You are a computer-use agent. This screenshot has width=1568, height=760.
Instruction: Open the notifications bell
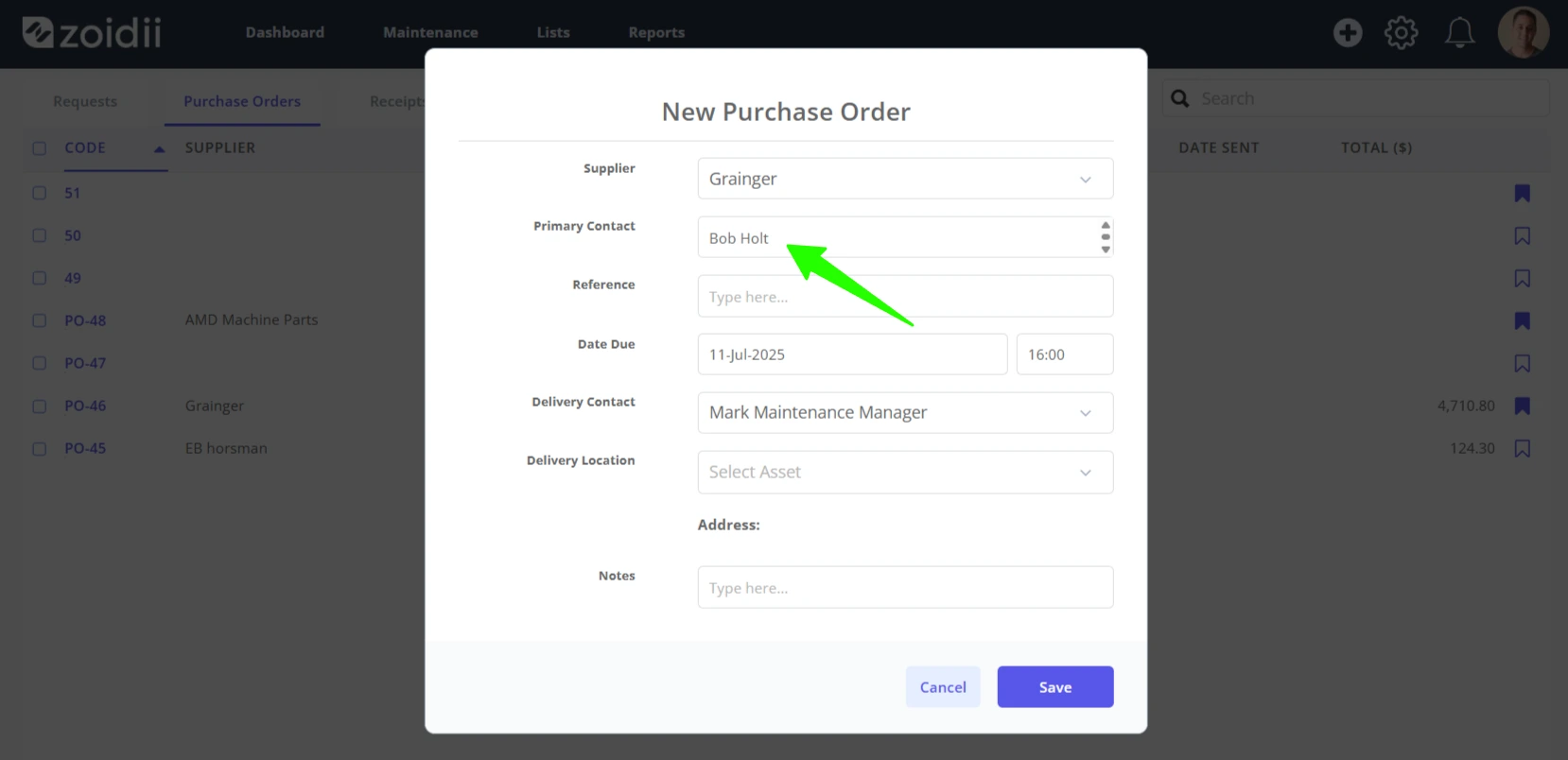[x=1459, y=33]
